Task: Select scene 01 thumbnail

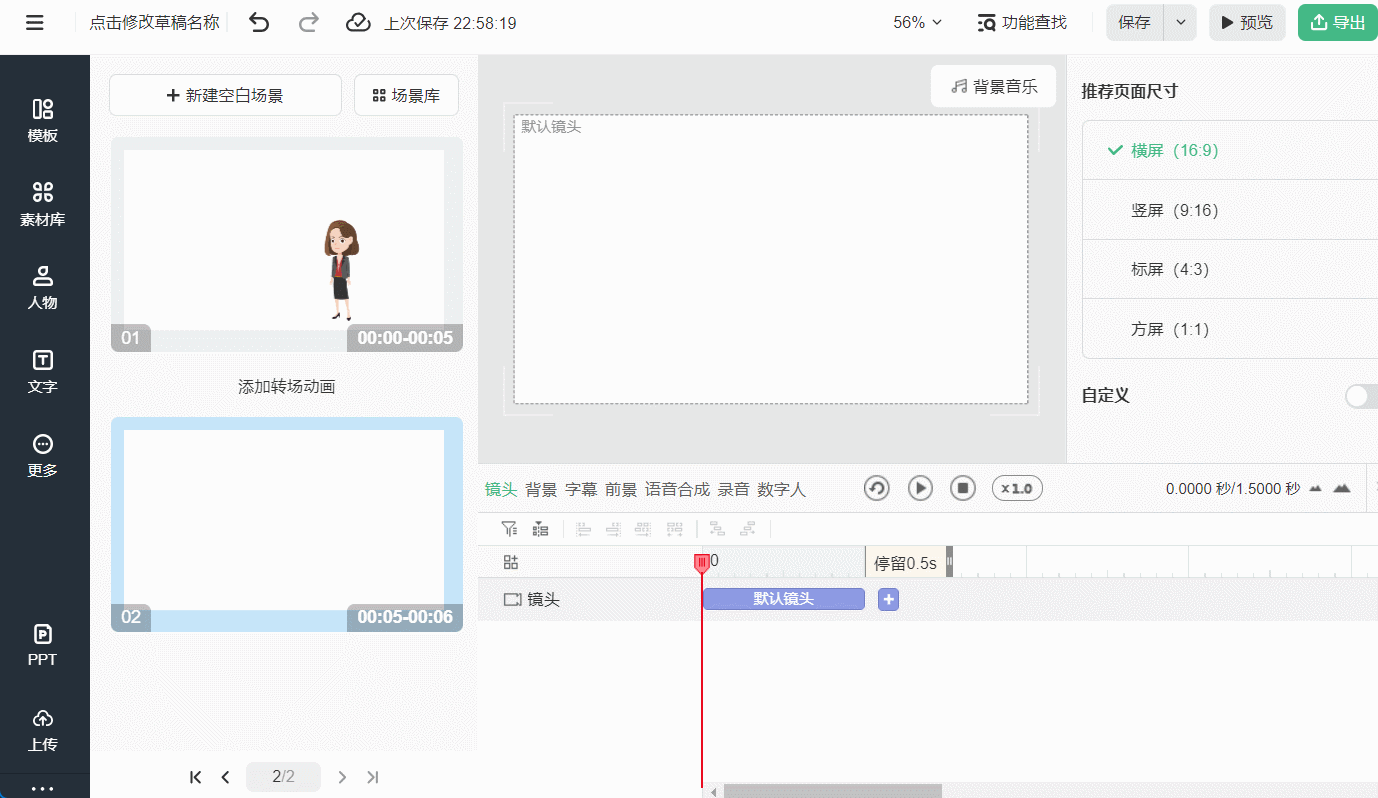Action: pyautogui.click(x=286, y=245)
